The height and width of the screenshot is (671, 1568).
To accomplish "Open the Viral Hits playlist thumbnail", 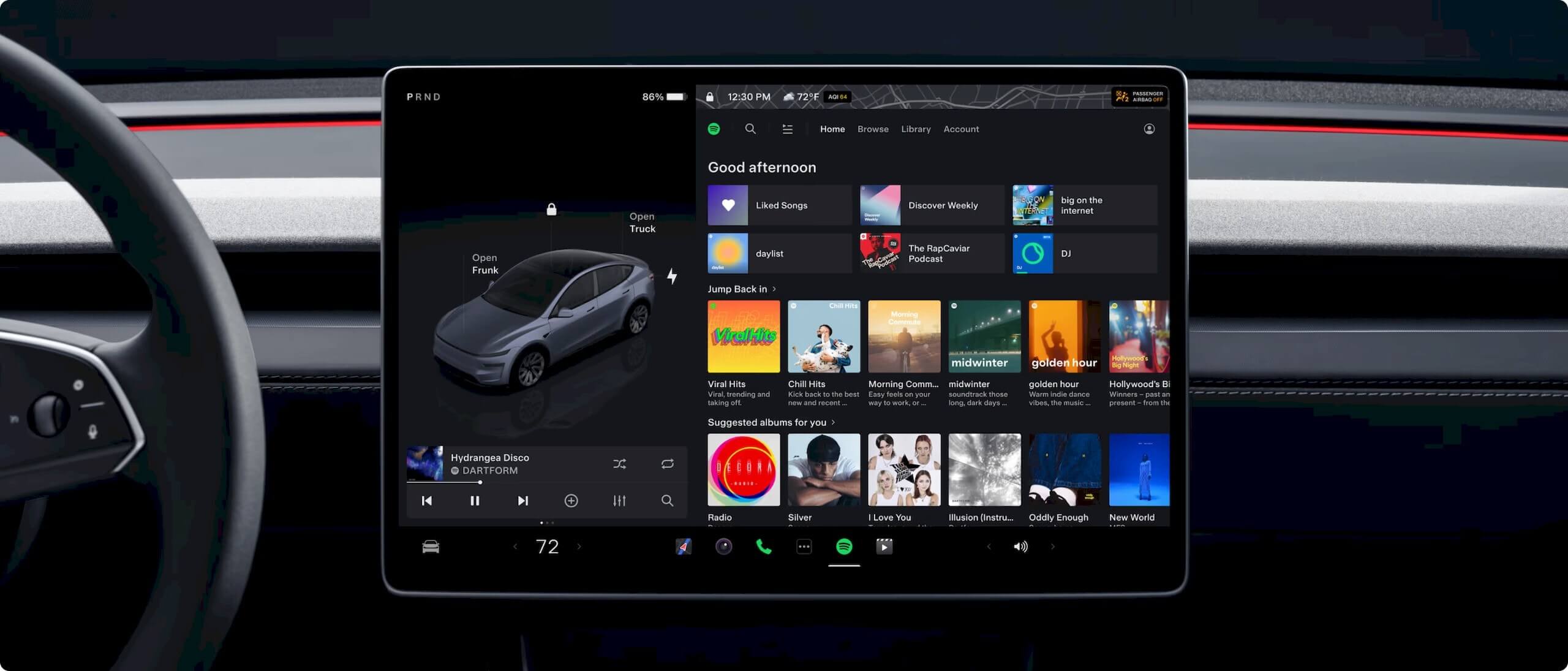I will (x=744, y=336).
